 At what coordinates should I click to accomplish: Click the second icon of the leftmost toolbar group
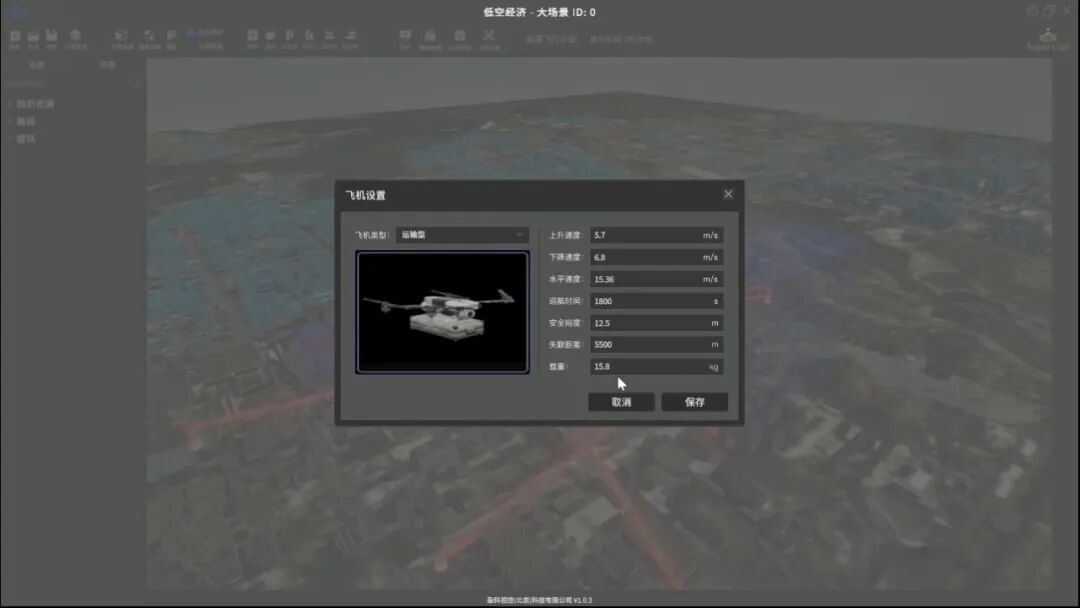tap(33, 36)
